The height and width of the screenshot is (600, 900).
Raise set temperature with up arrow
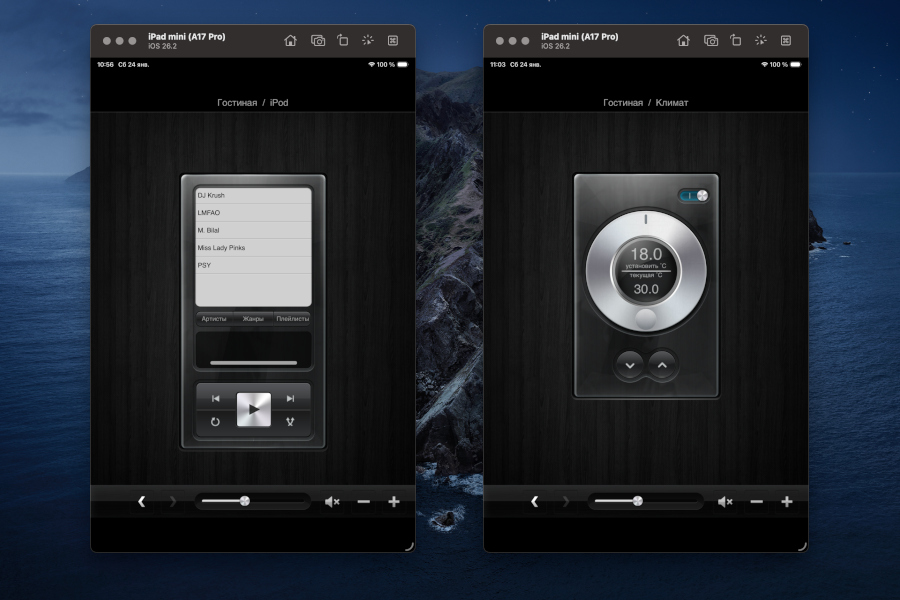tap(662, 365)
